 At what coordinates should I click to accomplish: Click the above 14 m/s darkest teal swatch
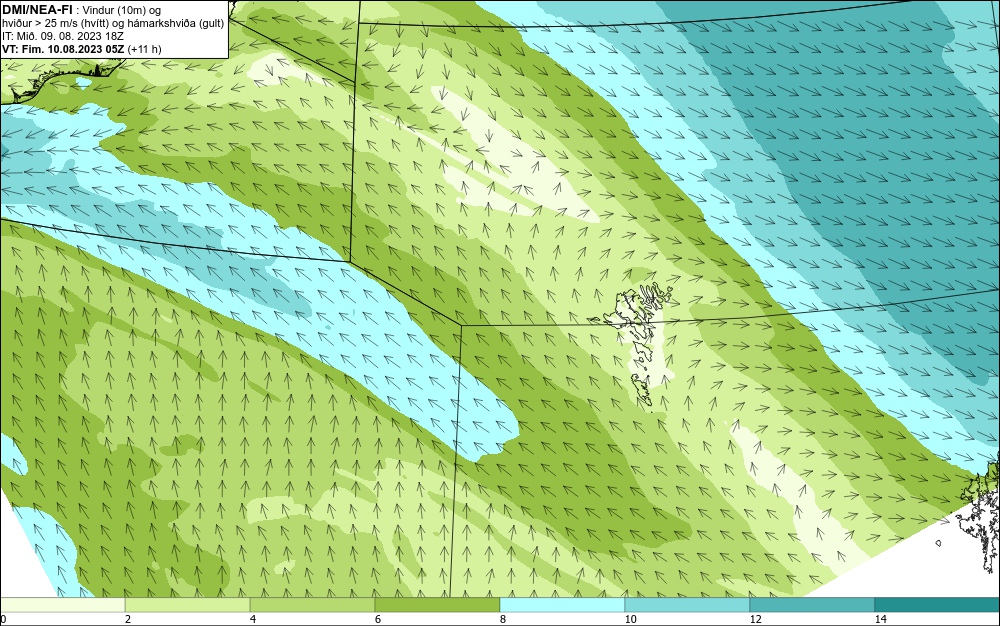pos(938,605)
